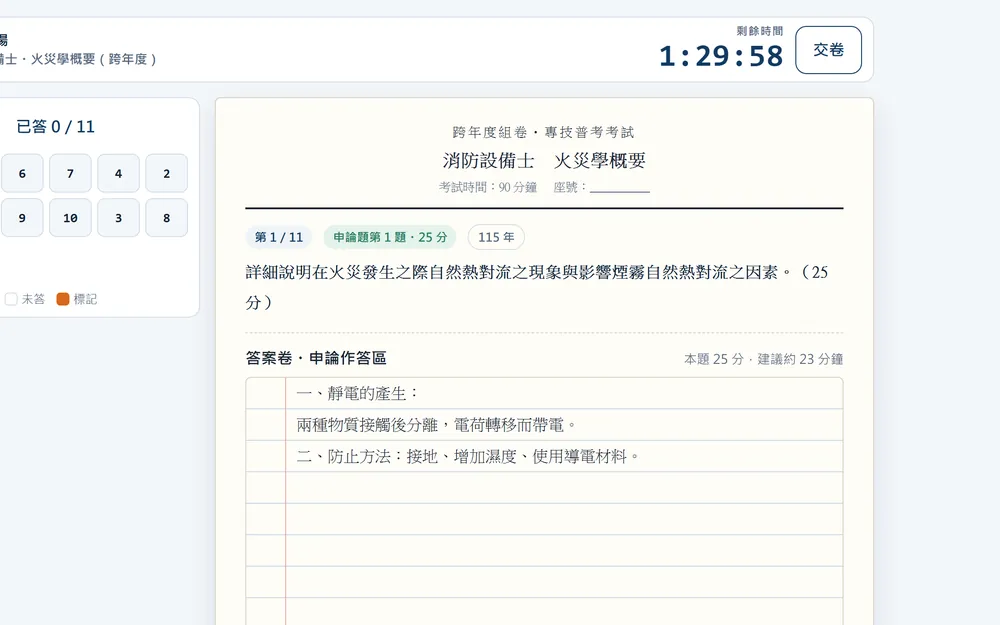Click the 消防設備士 火災學概要 title
Screen dimensions: 1000x625
click(x=544, y=160)
